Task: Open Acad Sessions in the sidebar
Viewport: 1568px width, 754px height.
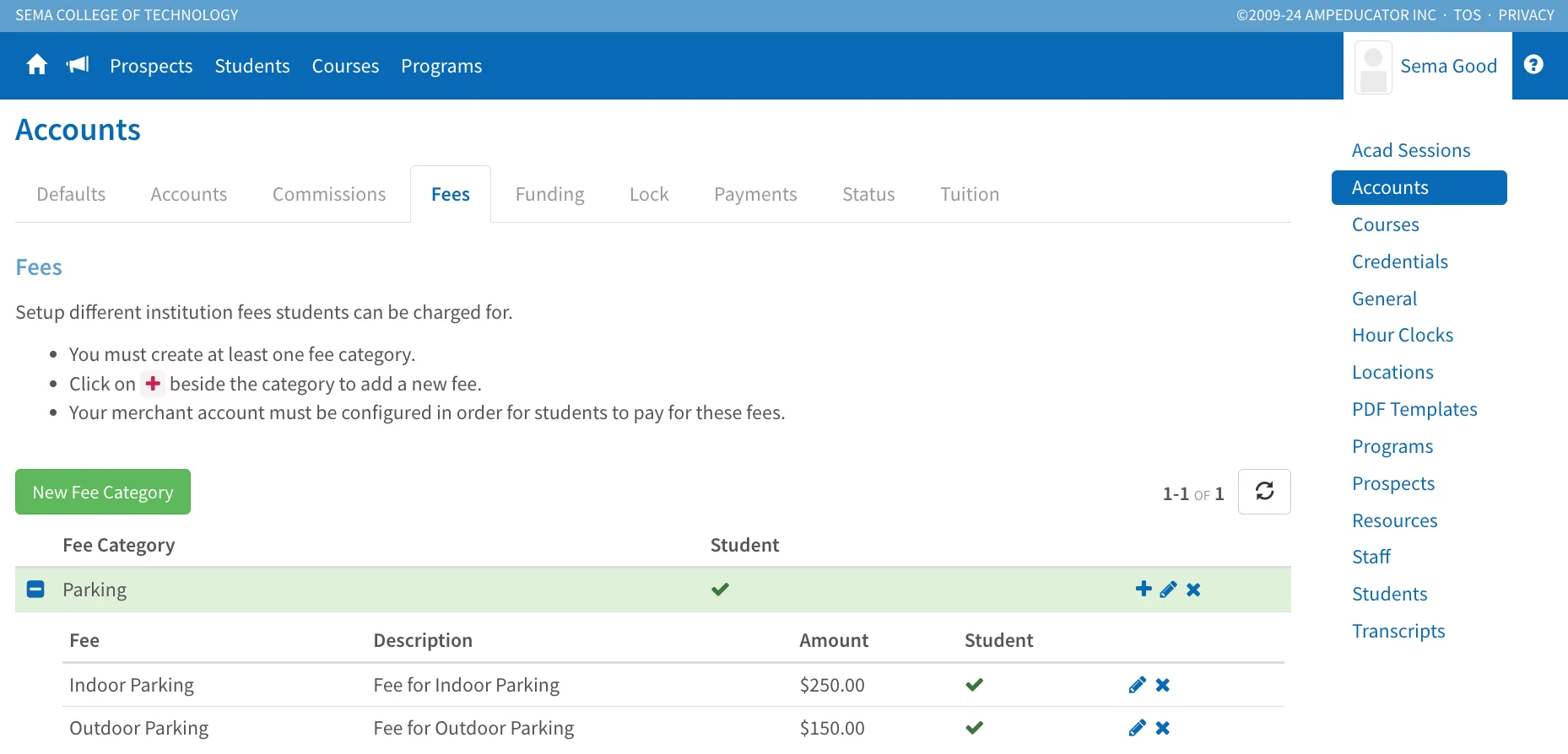Action: click(x=1411, y=150)
